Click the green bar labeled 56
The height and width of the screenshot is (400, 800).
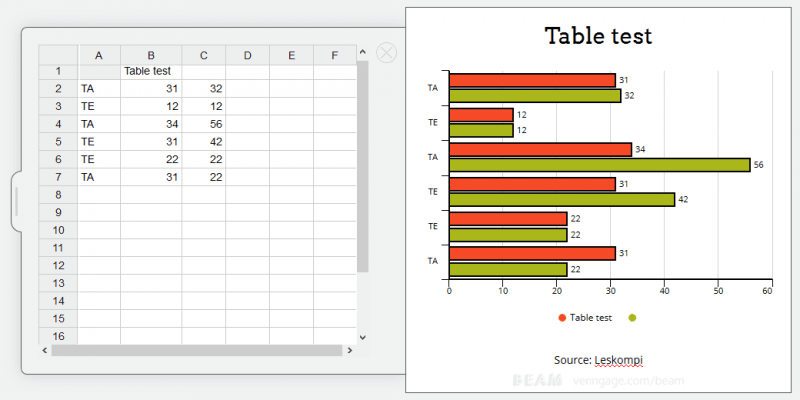click(x=599, y=165)
